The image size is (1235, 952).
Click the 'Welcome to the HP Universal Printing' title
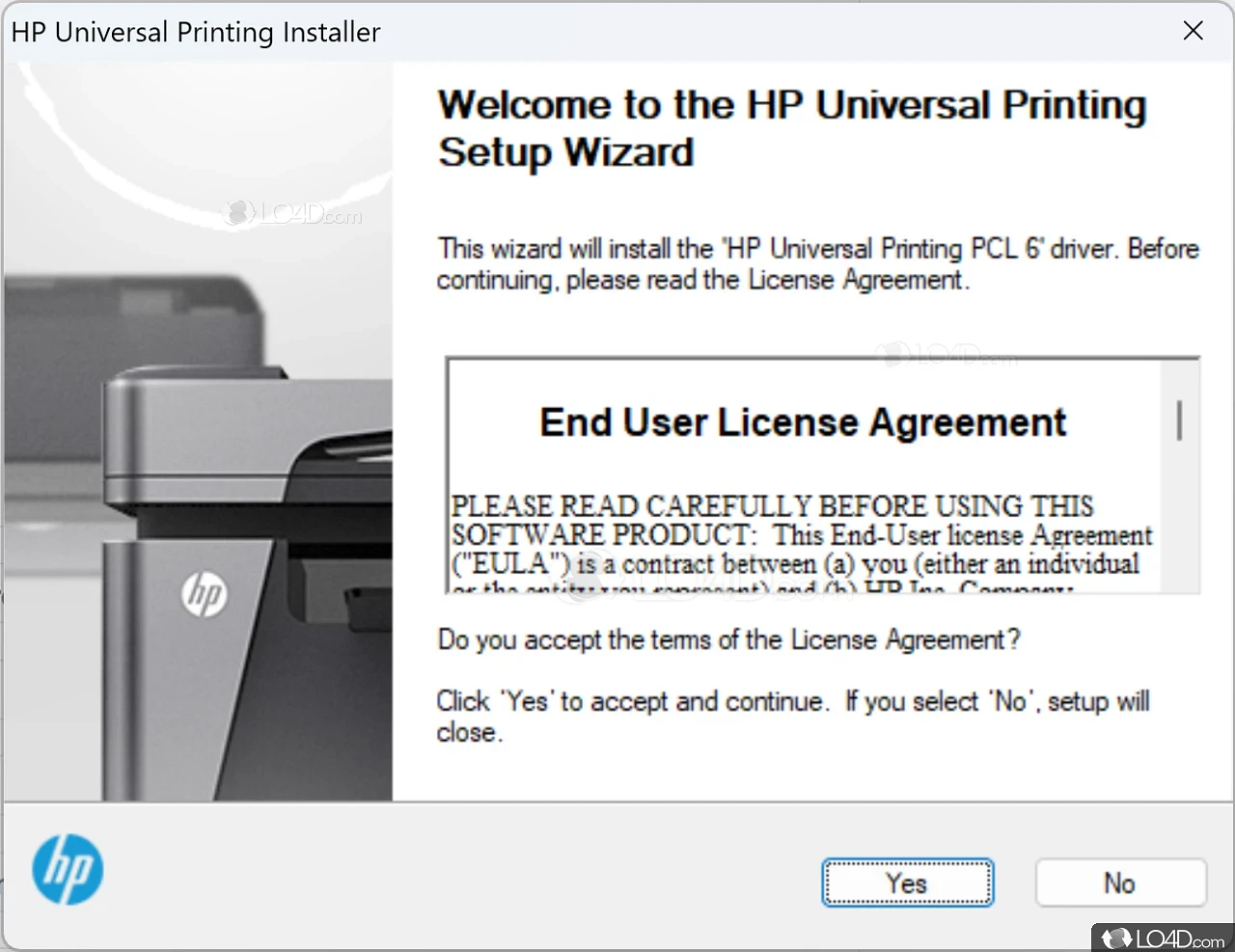tap(792, 128)
